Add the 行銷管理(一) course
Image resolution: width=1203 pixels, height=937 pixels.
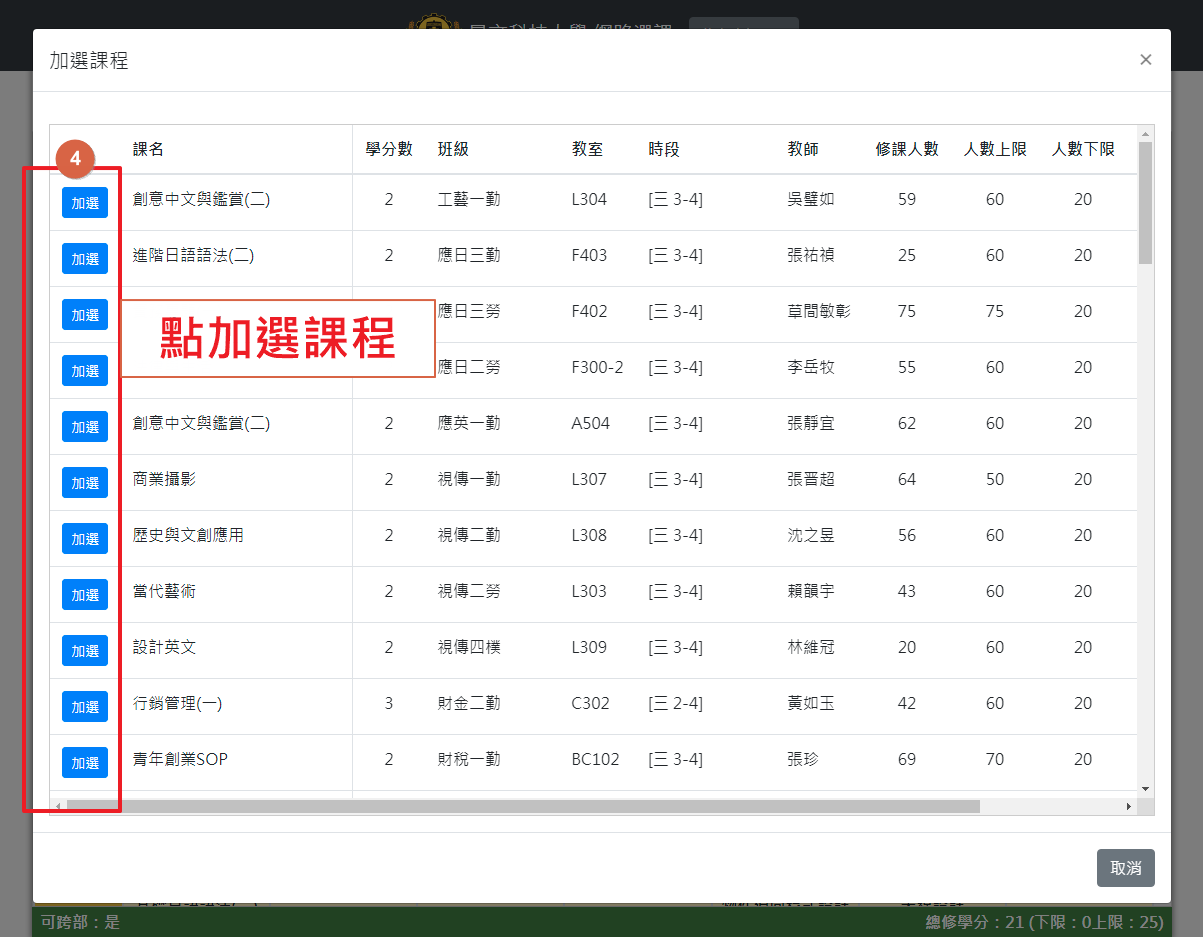pos(85,707)
